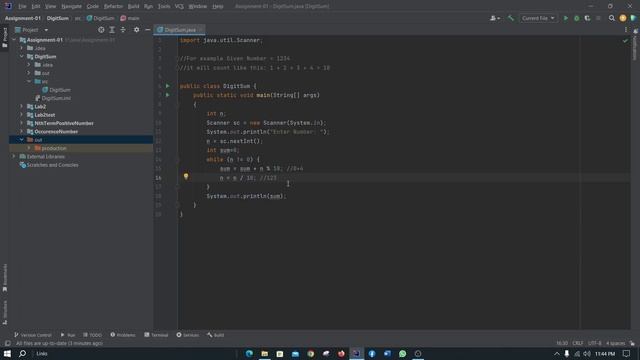The image size is (640, 360).
Task: Toggle the Structure sidebar tab
Action: [4, 313]
